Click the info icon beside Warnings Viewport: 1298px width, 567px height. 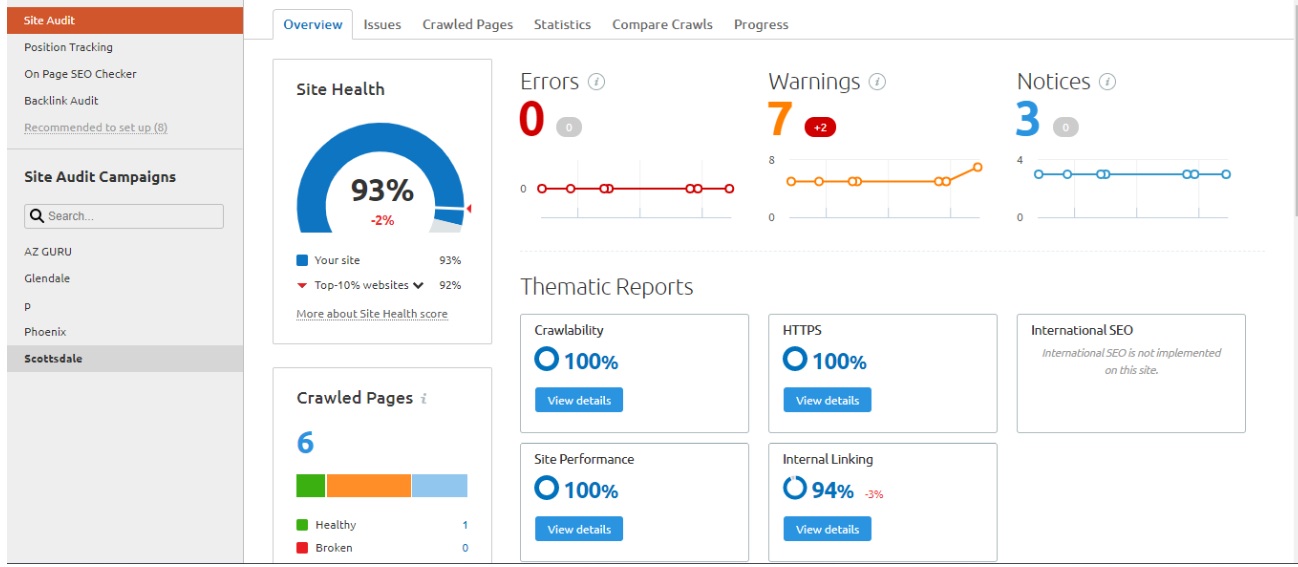877,82
